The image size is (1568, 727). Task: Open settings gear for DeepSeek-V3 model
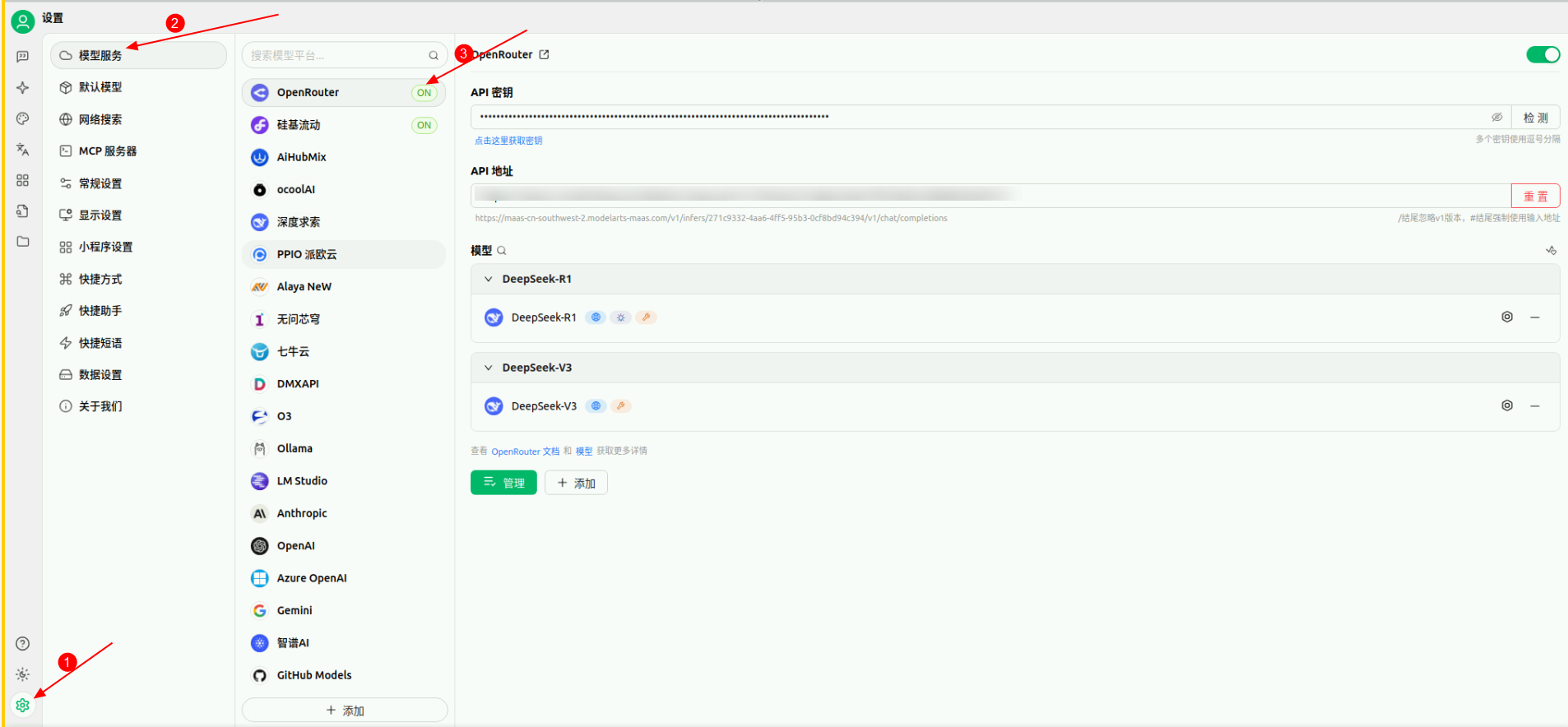click(1507, 405)
